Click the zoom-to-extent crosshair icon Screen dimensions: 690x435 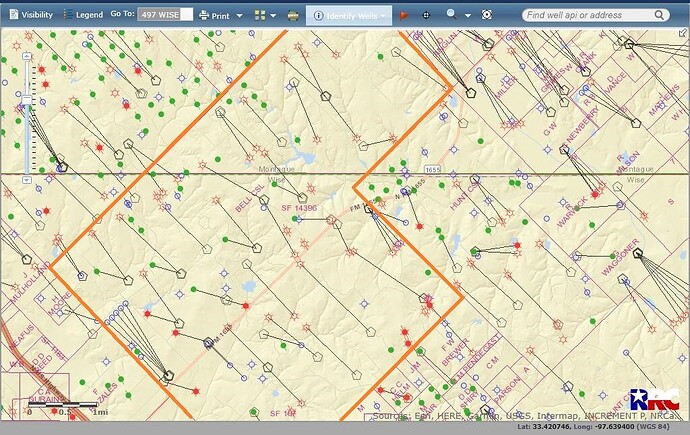pyautogui.click(x=427, y=16)
